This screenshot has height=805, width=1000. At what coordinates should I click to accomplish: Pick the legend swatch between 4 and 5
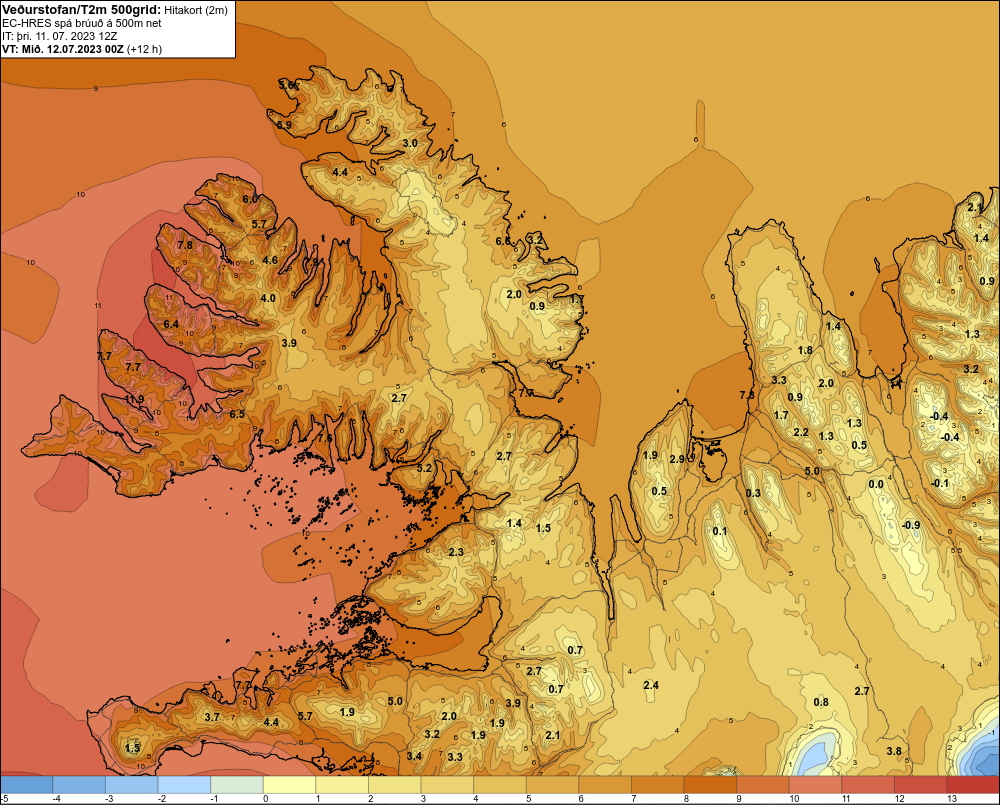click(500, 785)
